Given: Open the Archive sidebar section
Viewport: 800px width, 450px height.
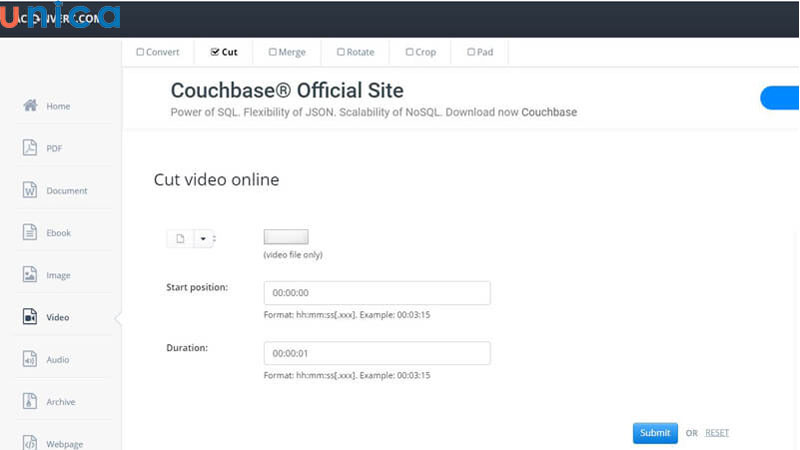Looking at the screenshot, I should [61, 402].
